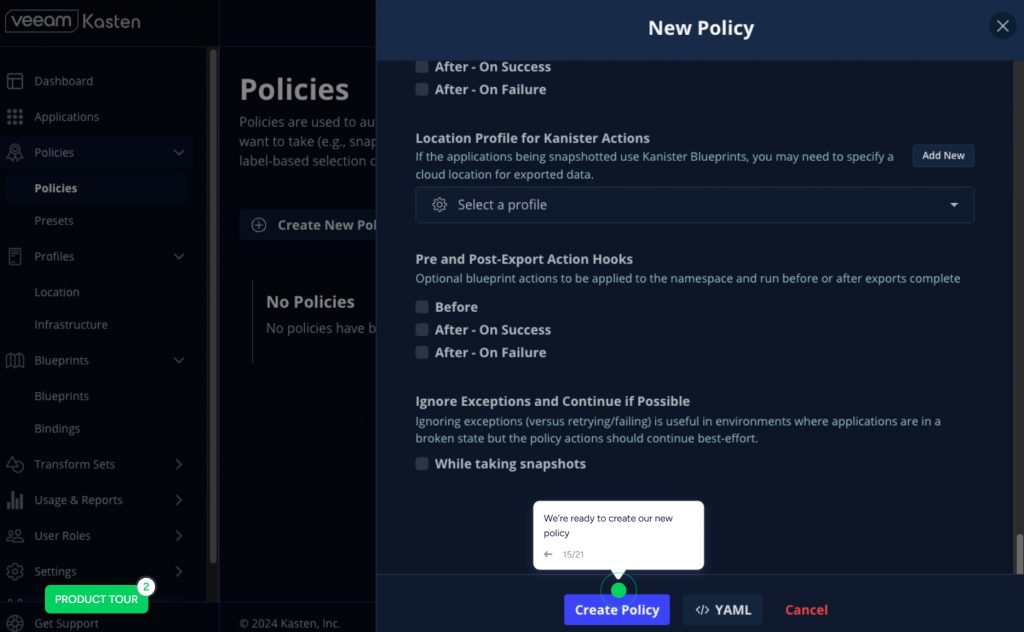Click the Applications grid icon
This screenshot has width=1024, height=632.
[x=15, y=117]
